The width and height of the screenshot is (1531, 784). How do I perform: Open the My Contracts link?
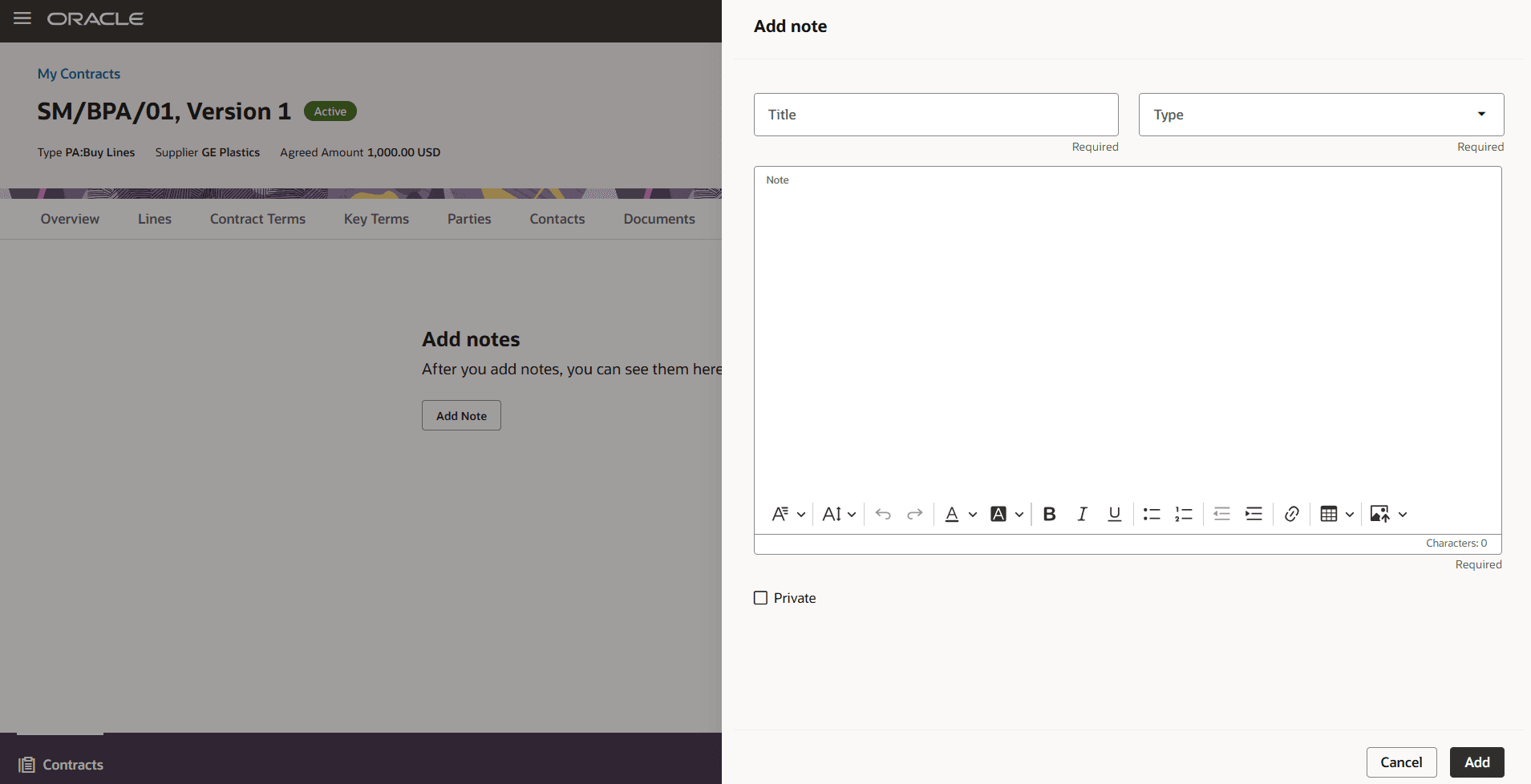coord(78,73)
